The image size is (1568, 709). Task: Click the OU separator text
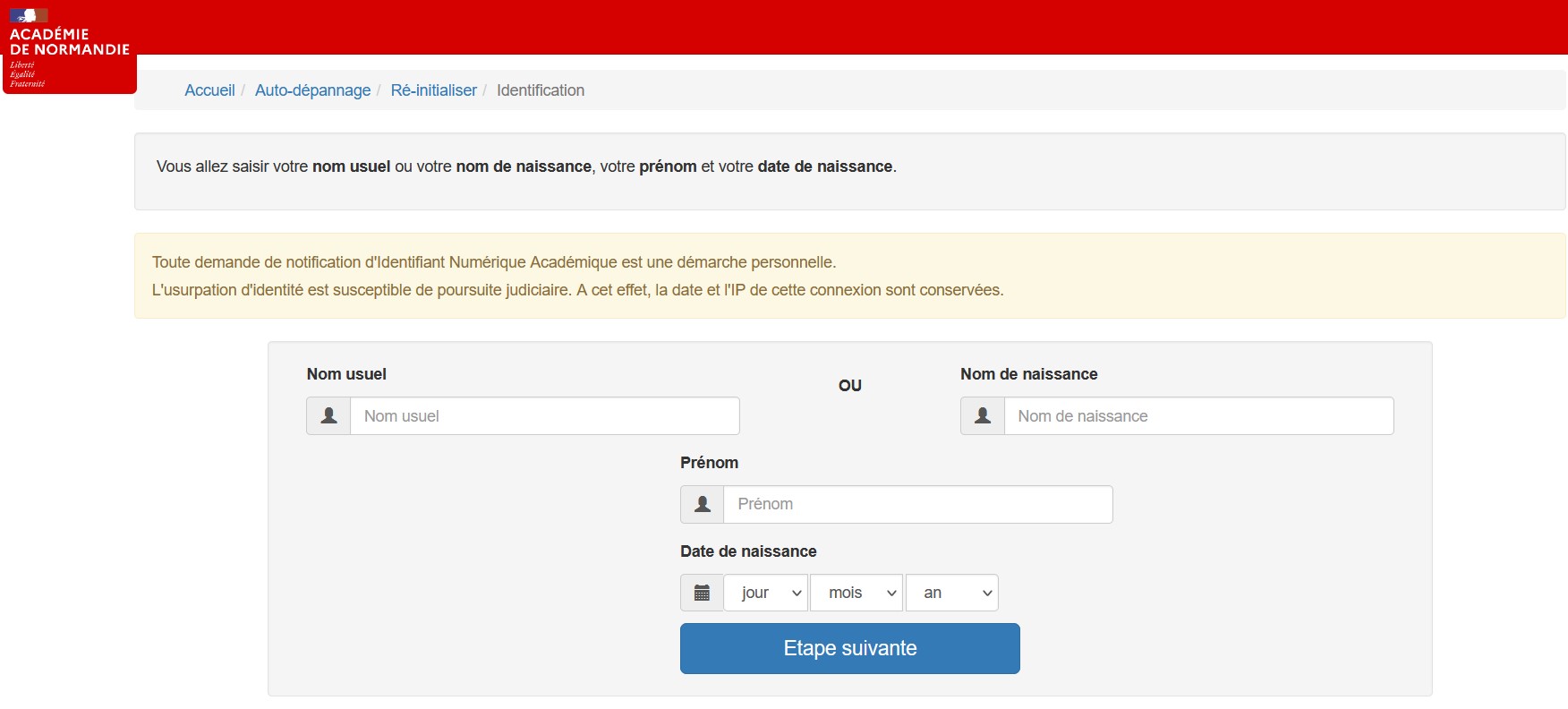[x=850, y=386]
